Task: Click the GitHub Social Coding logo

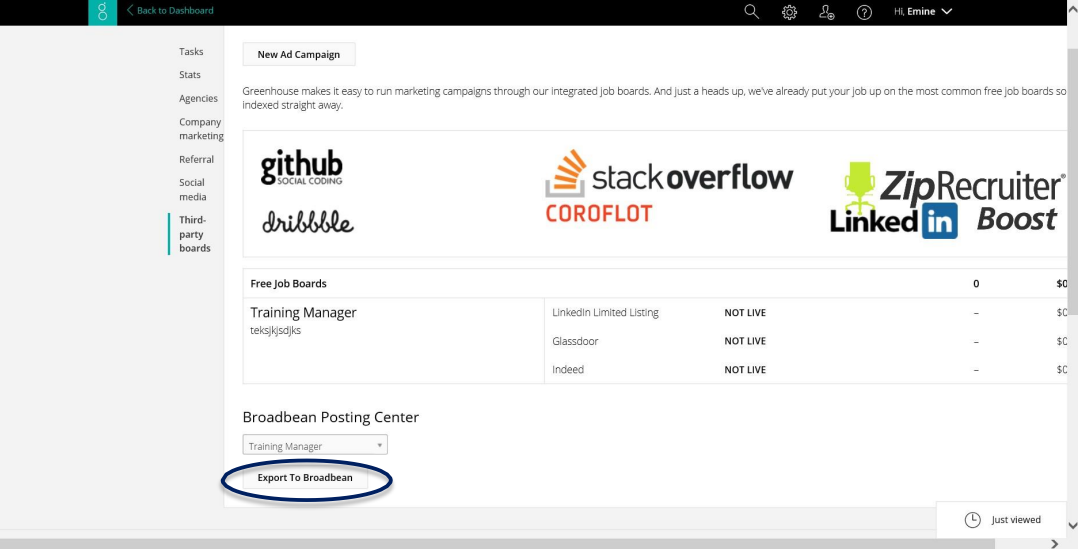Action: coord(302,167)
